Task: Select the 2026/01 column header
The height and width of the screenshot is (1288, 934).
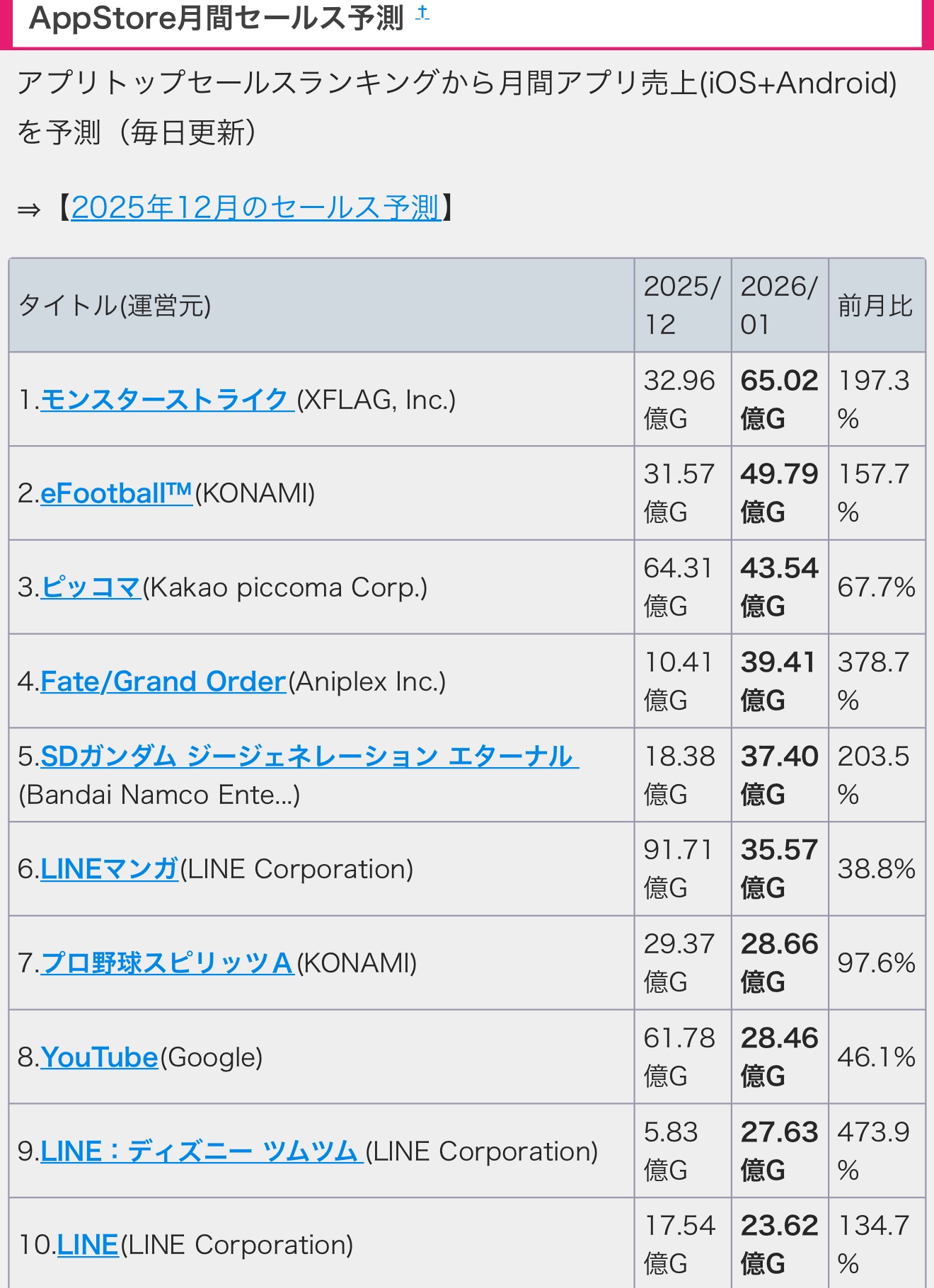Action: pyautogui.click(x=779, y=306)
